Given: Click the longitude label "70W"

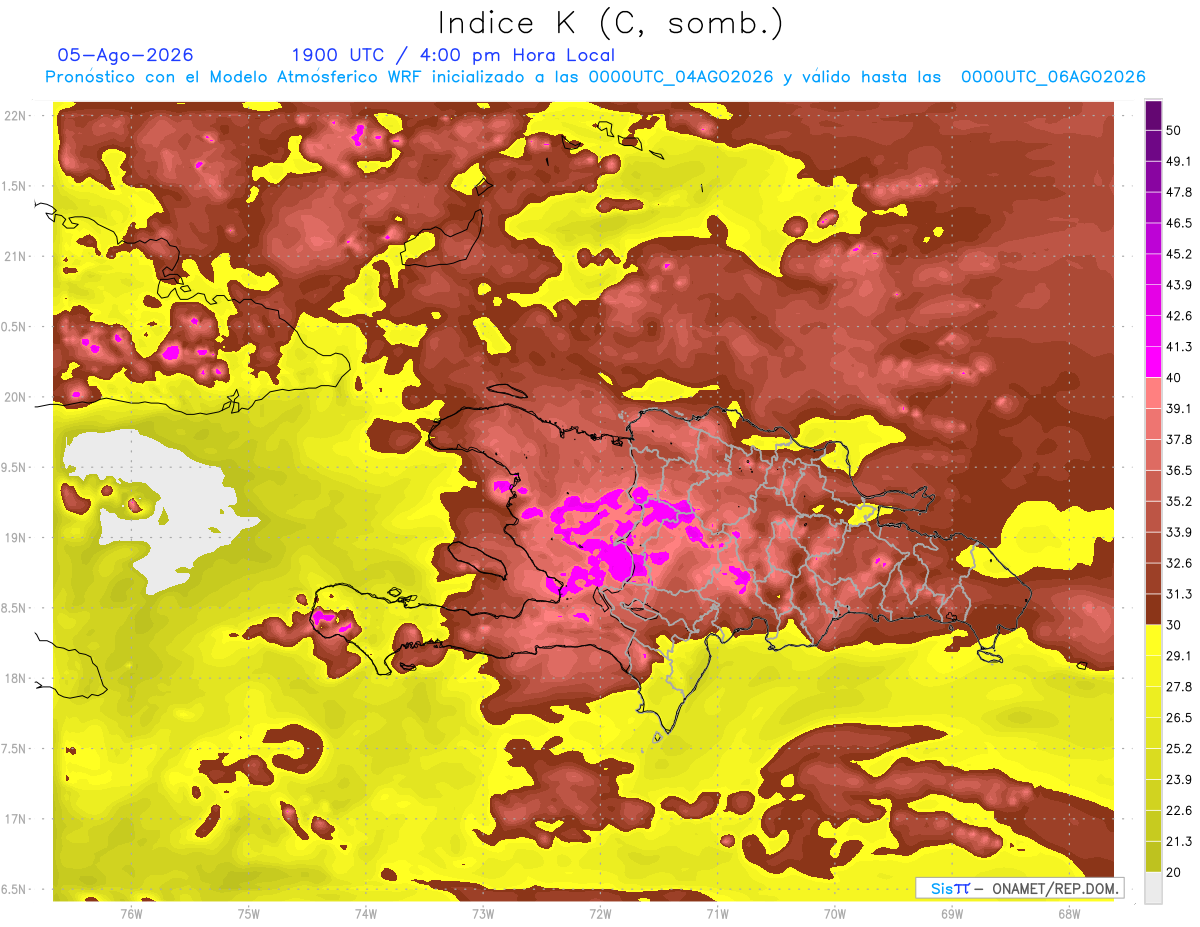Looking at the screenshot, I should (835, 914).
